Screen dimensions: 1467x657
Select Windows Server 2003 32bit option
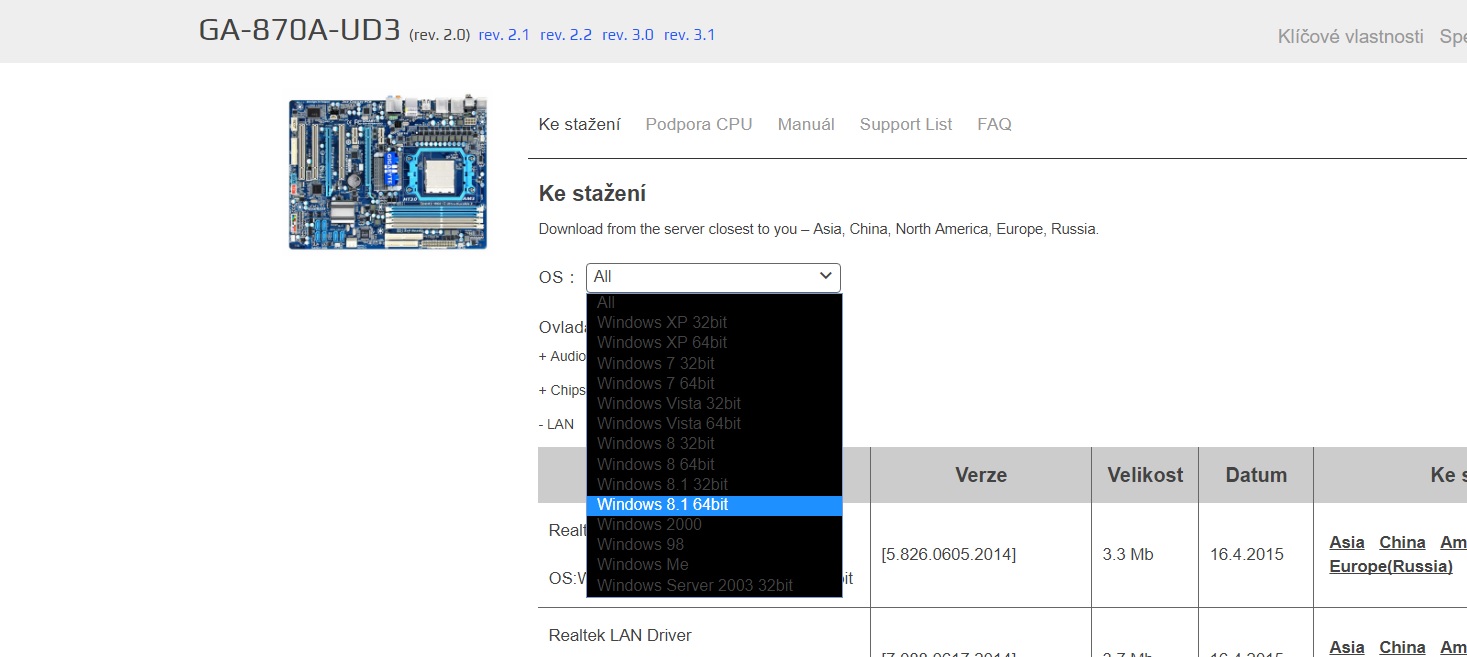[714, 585]
